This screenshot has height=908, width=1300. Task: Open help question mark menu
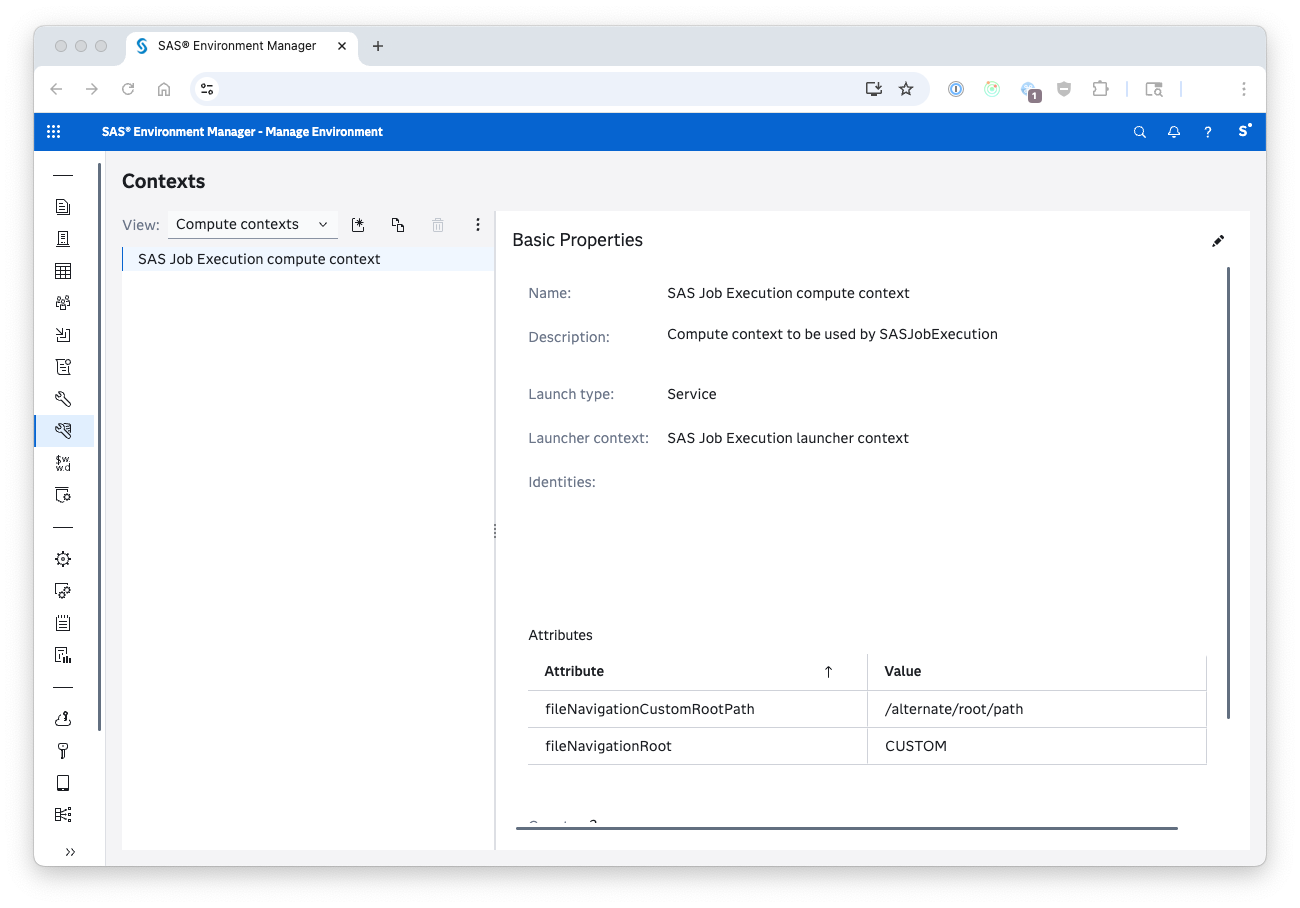coord(1208,132)
